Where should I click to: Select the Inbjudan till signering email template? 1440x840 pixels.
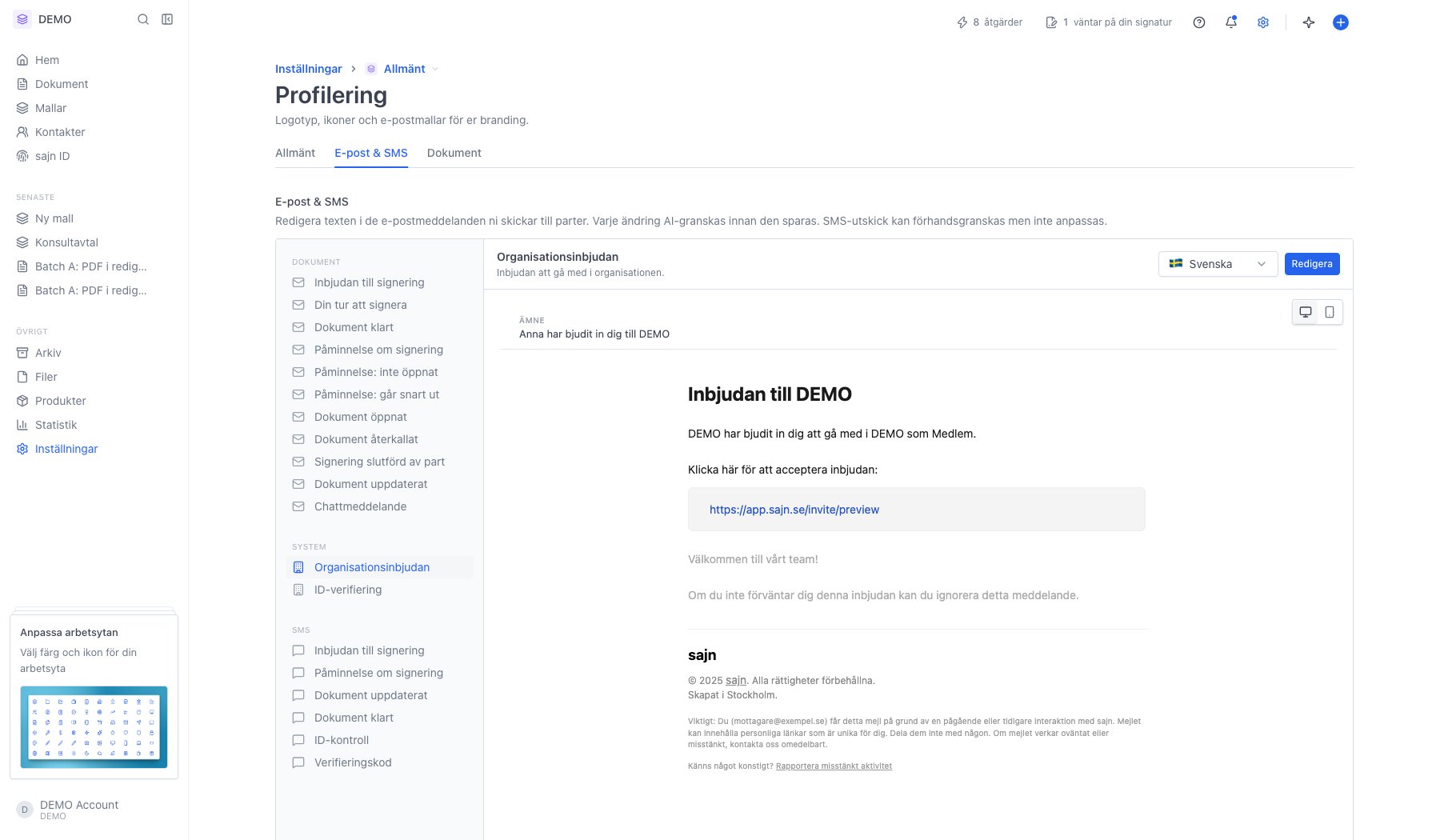[379, 282]
